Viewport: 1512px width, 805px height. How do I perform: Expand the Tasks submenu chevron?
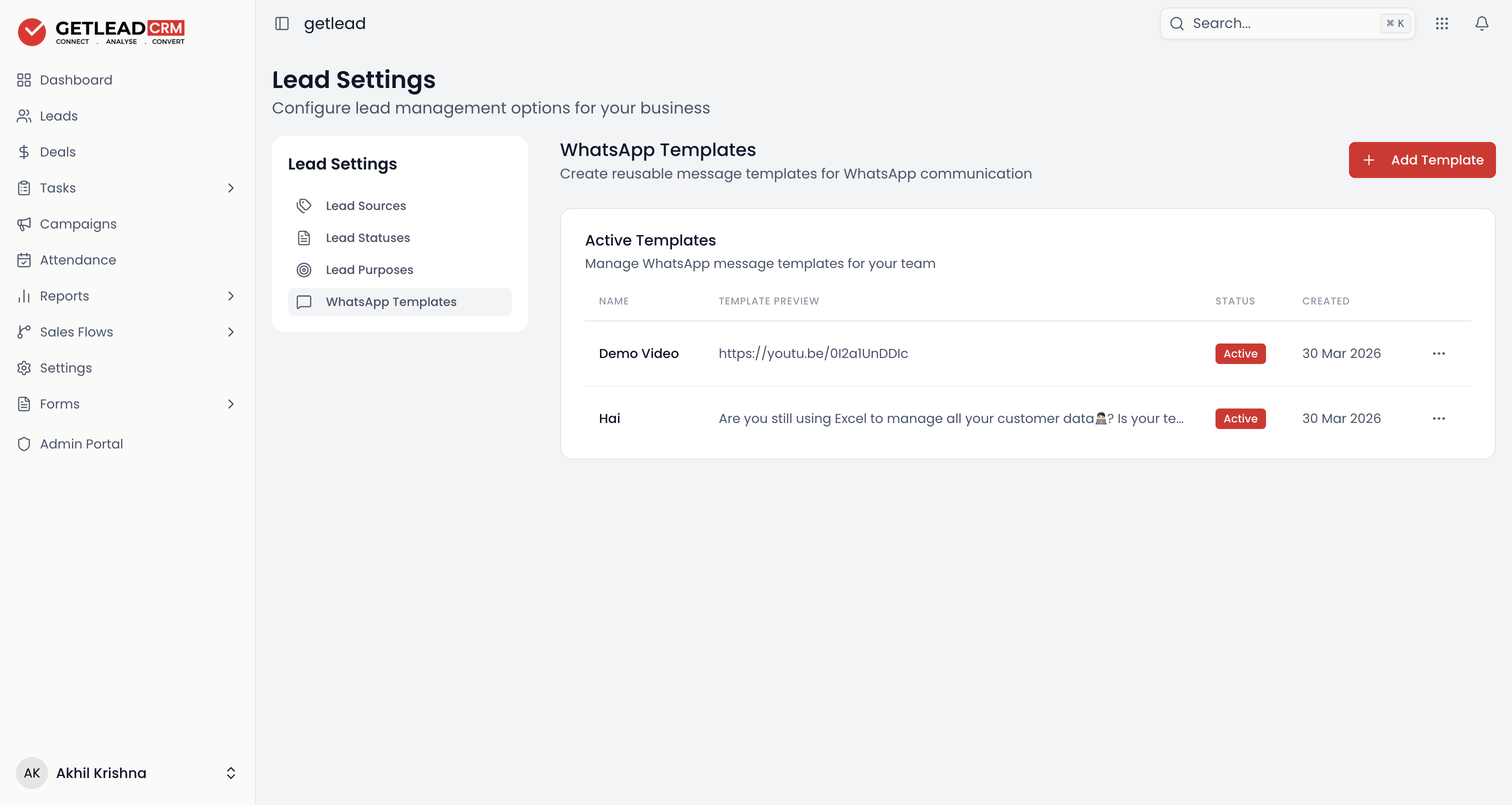[230, 188]
